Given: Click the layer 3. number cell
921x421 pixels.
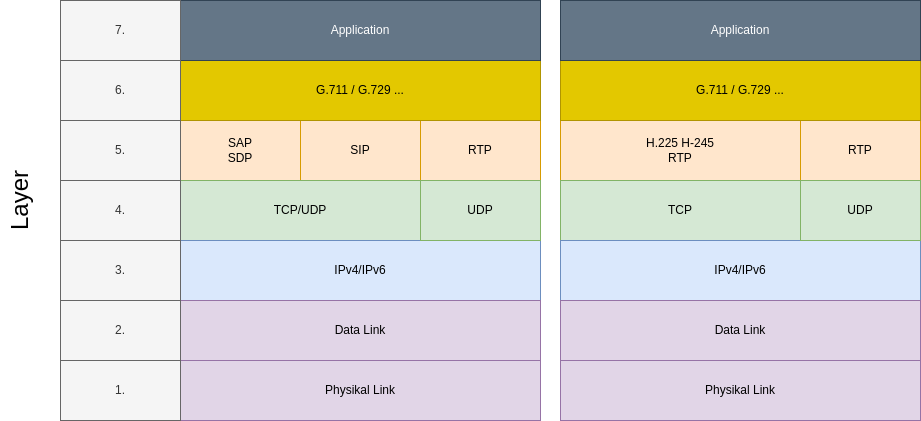Looking at the screenshot, I should point(120,270).
